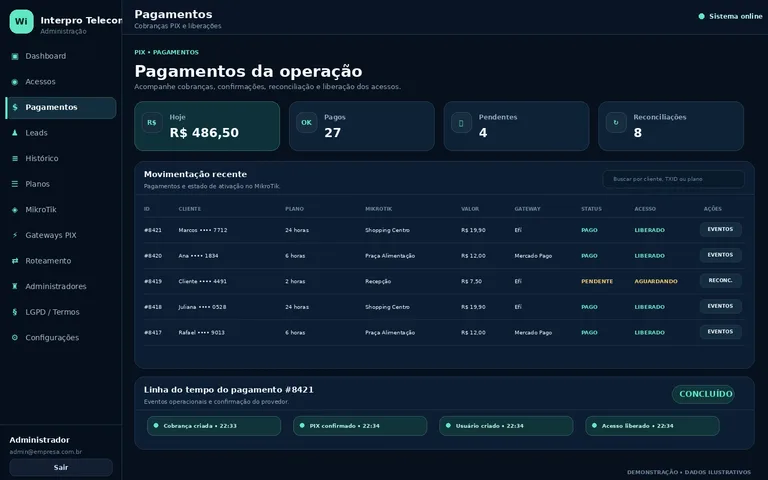Viewport: 768px width, 480px height.
Task: Focus the Buscar por cliente search field
Action: click(673, 179)
